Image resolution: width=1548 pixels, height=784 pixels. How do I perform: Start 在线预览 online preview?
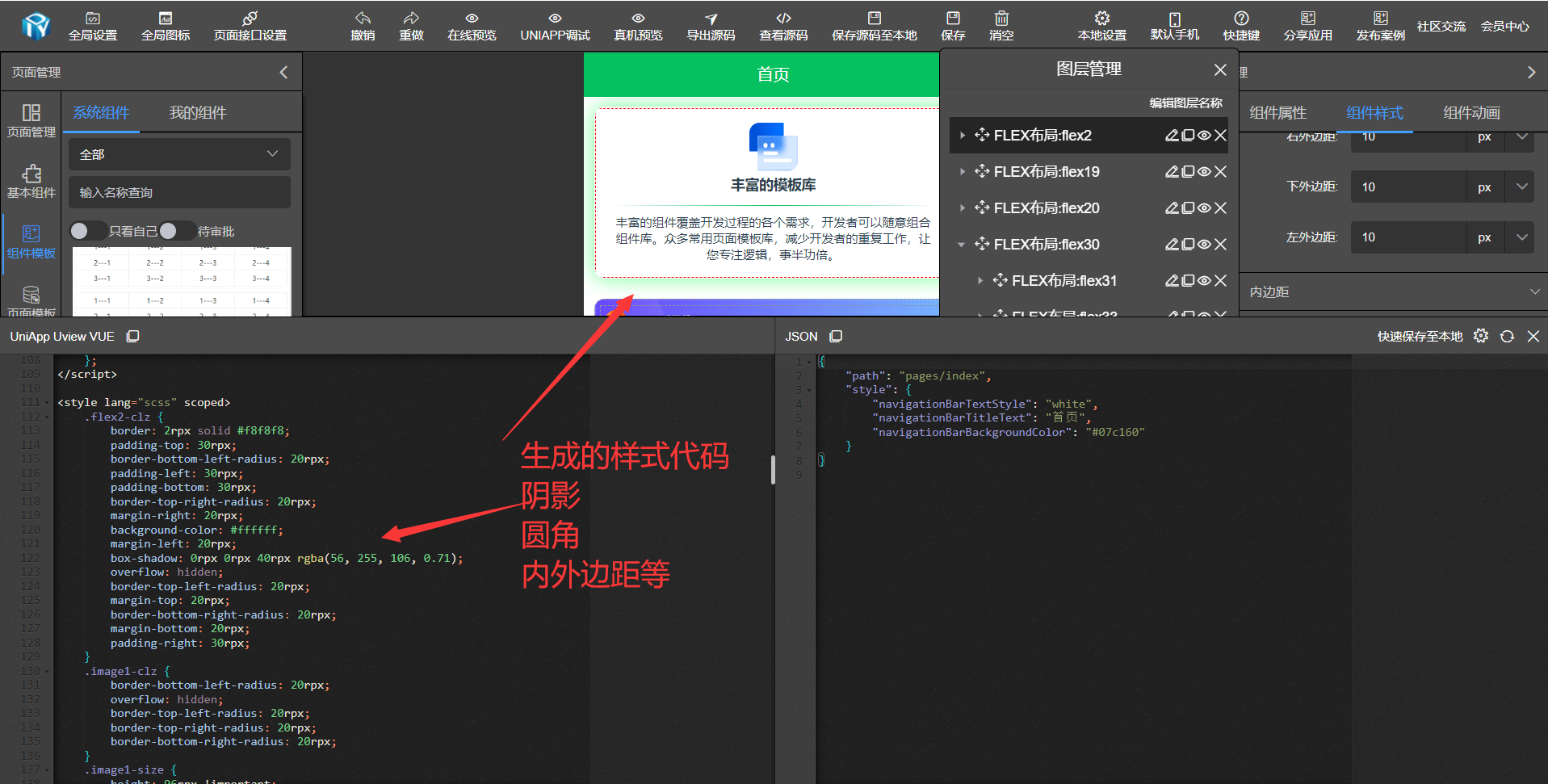pyautogui.click(x=472, y=27)
